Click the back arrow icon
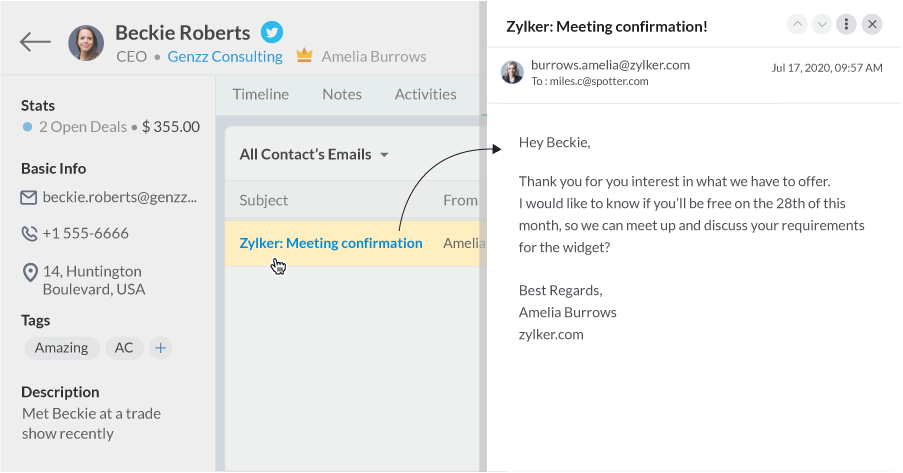 [35, 41]
